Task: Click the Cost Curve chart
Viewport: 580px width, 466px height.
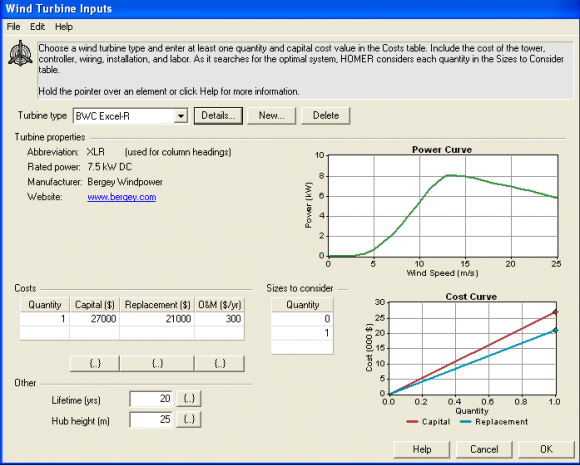Action: pyautogui.click(x=472, y=348)
